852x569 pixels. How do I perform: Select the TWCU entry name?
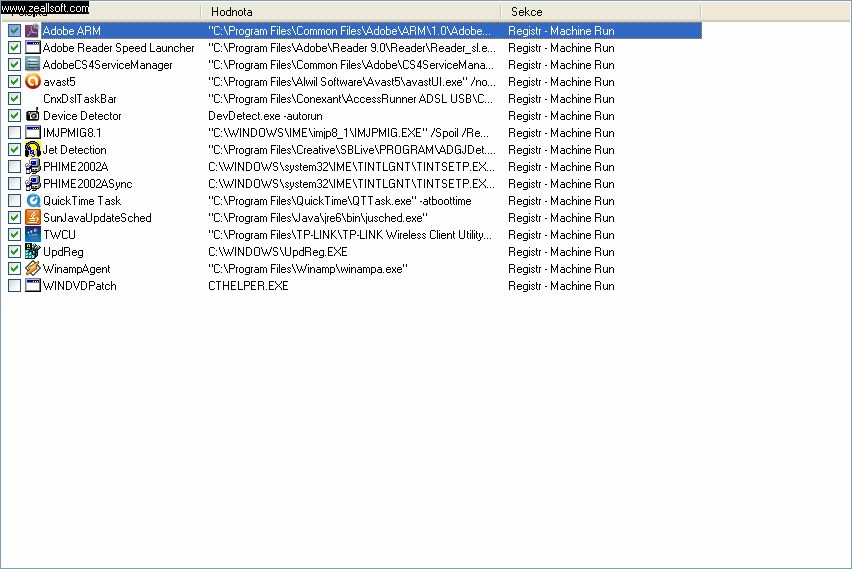point(59,235)
